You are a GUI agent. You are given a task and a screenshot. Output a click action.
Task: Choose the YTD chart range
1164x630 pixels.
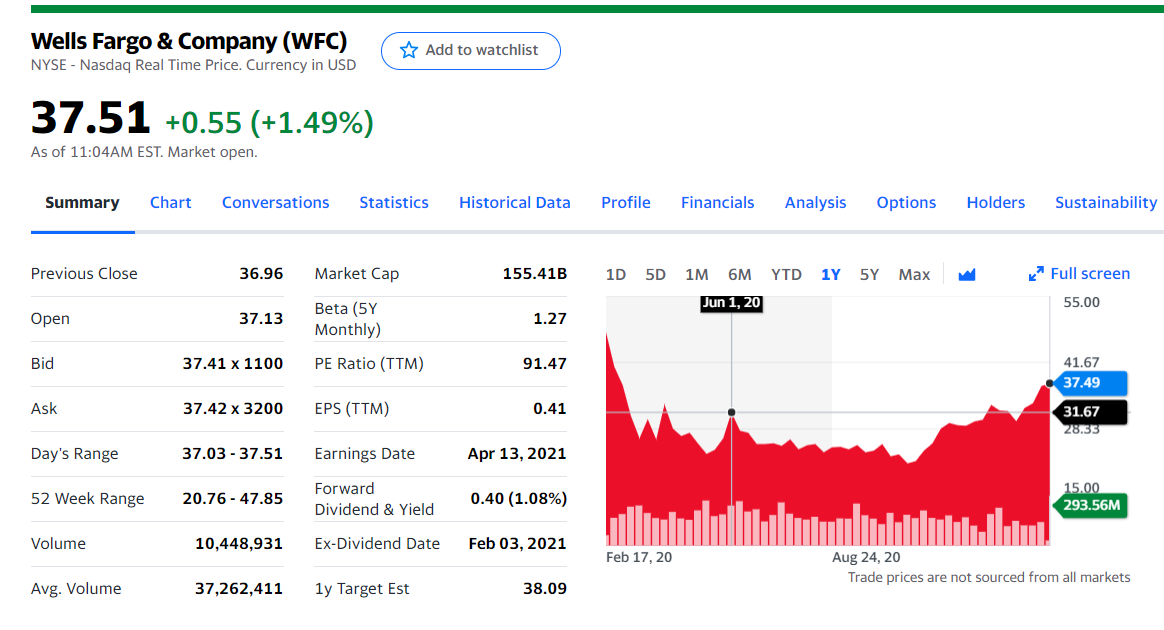[786, 275]
